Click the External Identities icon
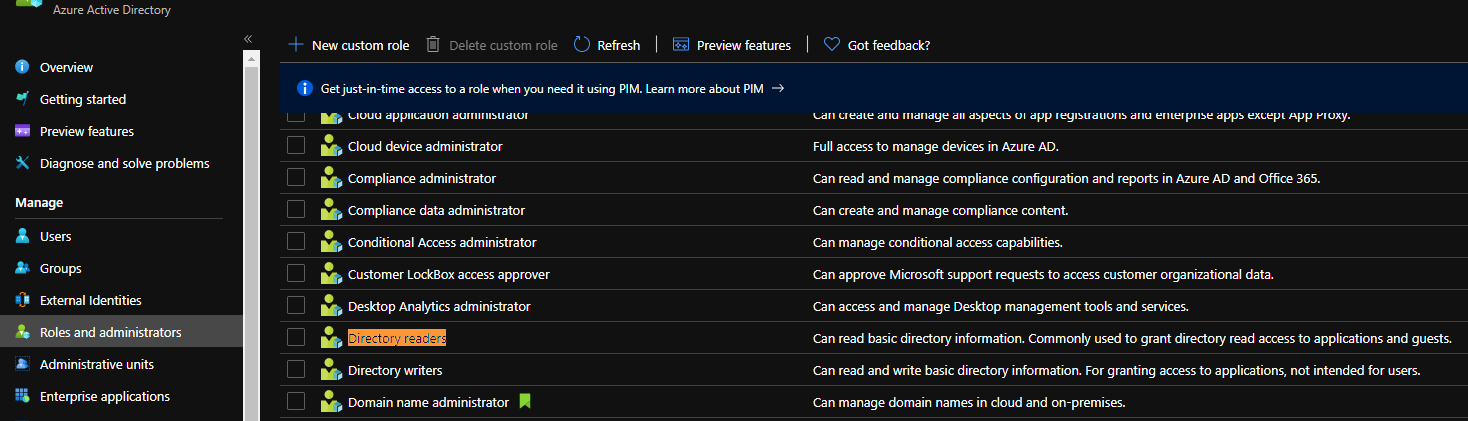The image size is (1468, 421). tap(22, 300)
